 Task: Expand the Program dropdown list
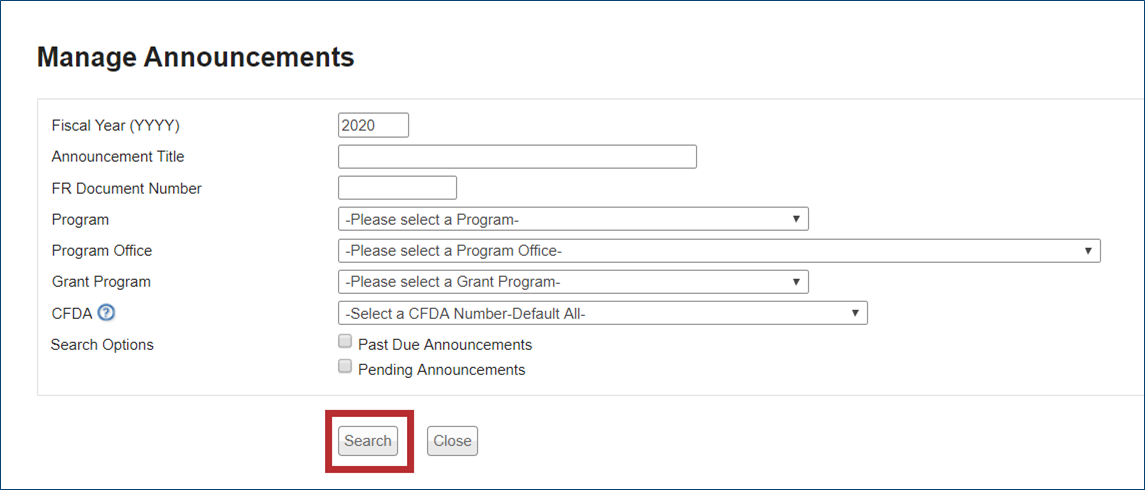(x=573, y=219)
